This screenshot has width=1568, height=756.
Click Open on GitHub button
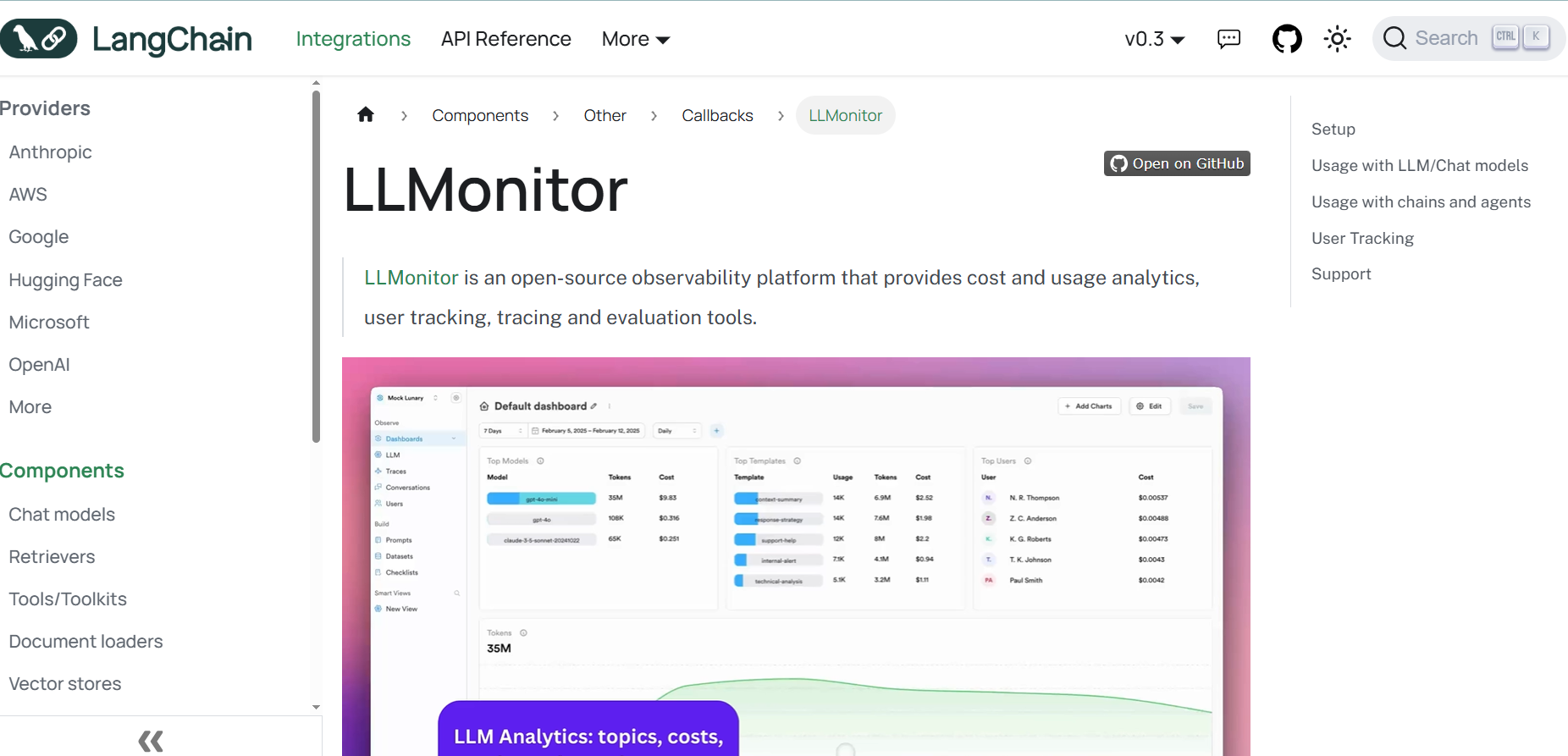(1177, 163)
